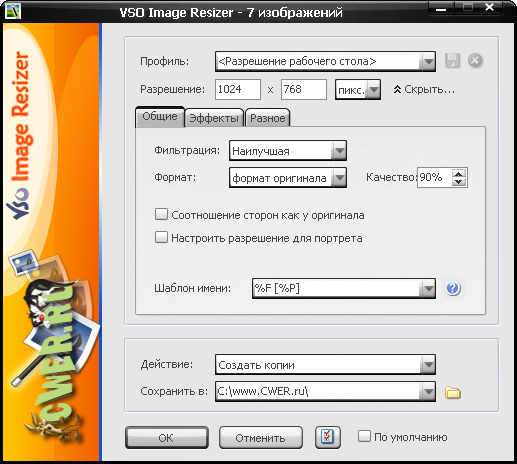
Task: Click the OK button
Action: pyautogui.click(x=167, y=438)
